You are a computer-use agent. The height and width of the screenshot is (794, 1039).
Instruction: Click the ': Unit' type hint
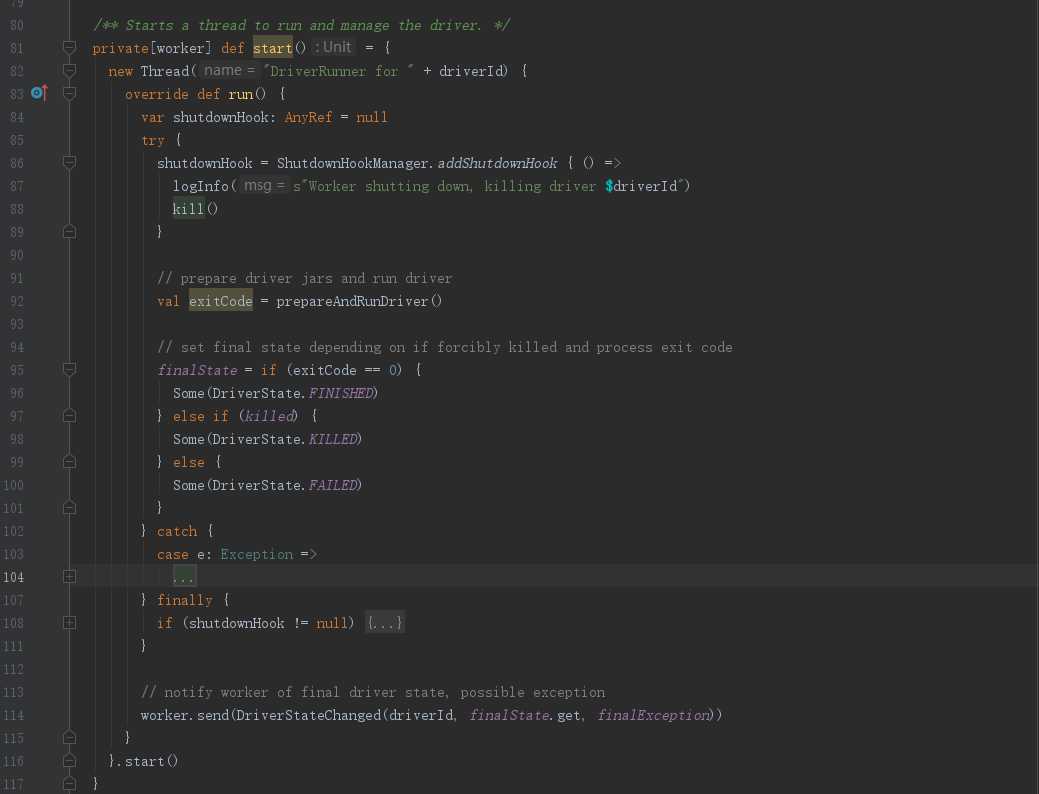[x=333, y=47]
